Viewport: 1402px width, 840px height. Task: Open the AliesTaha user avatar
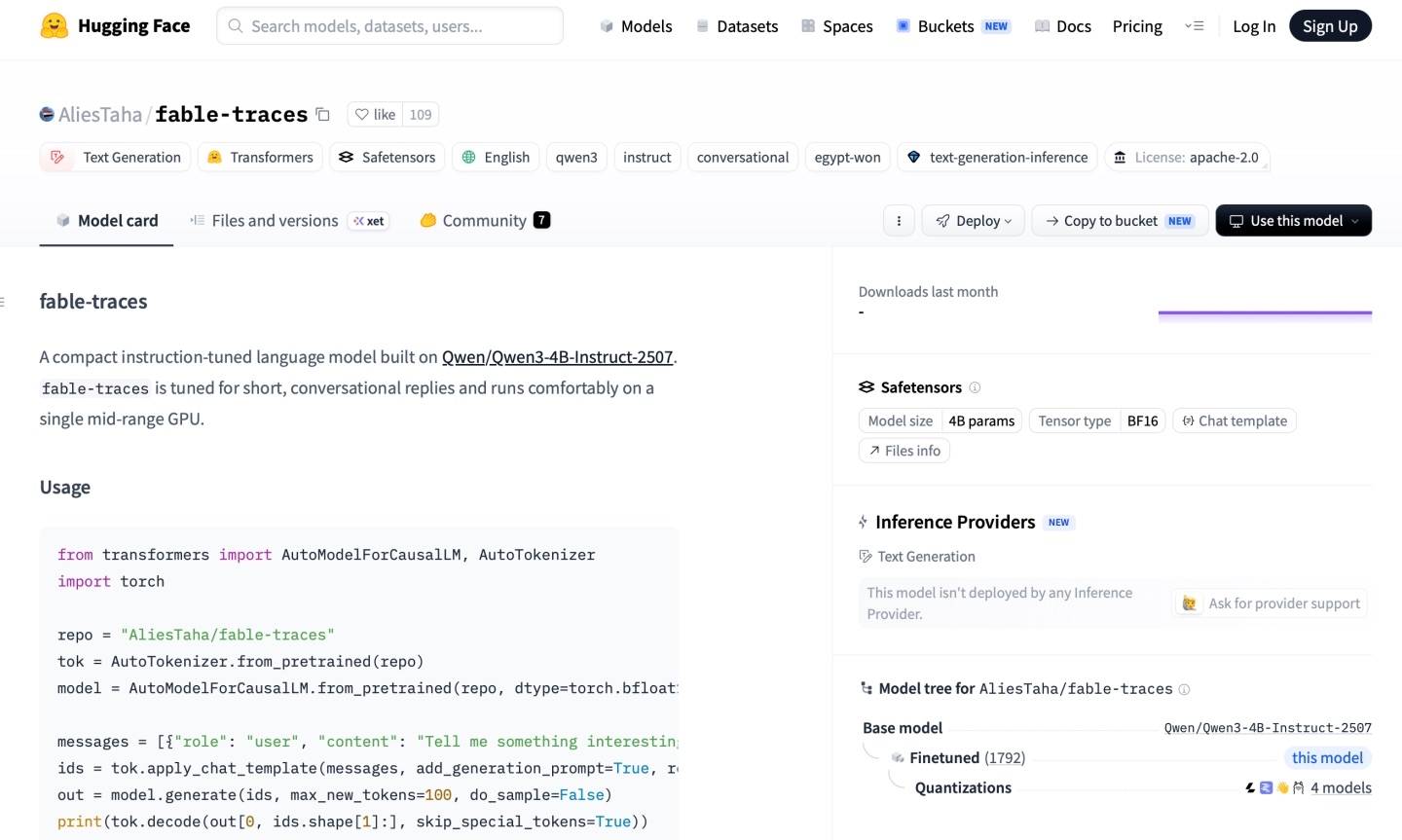tap(47, 115)
